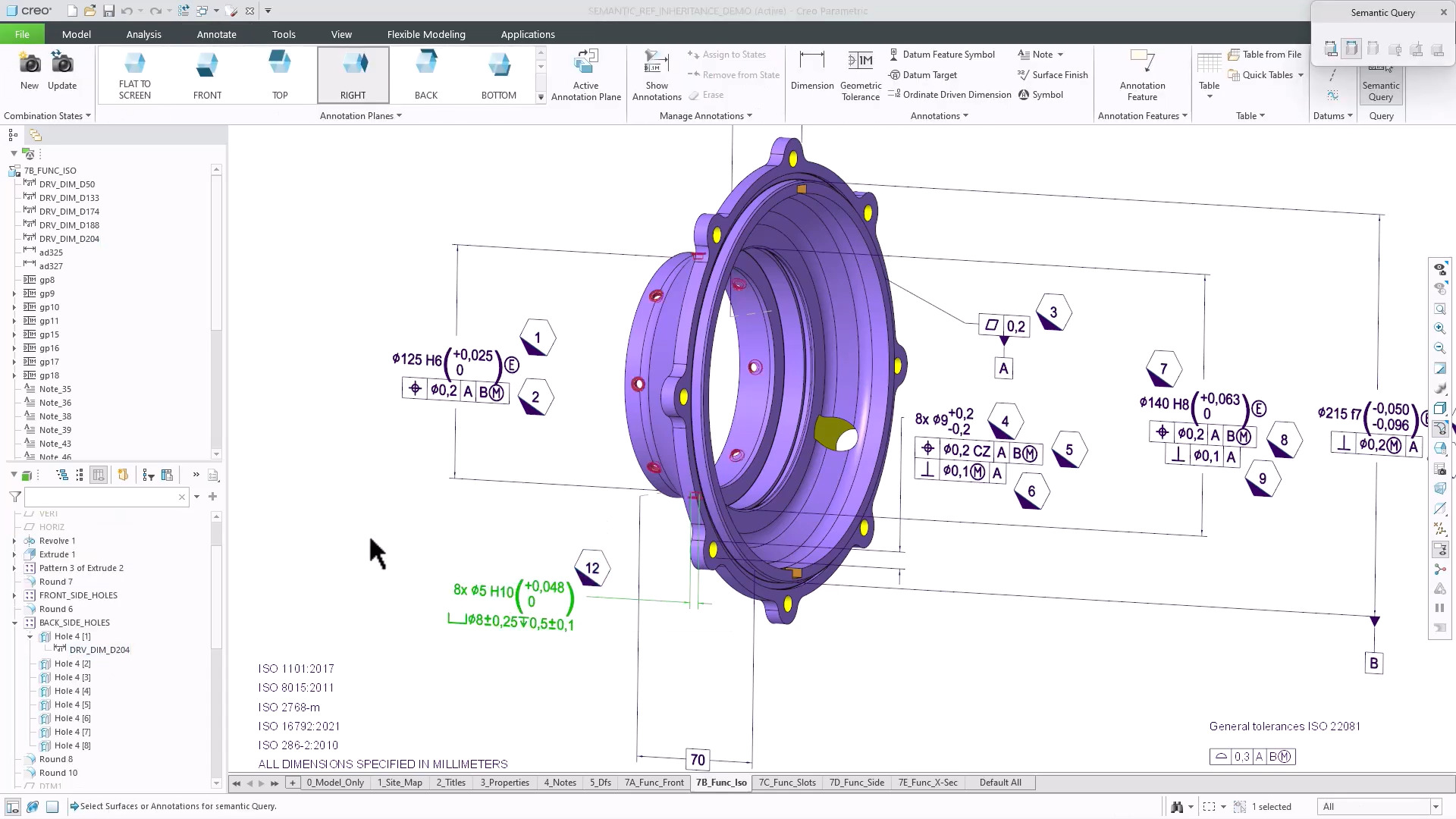Viewport: 1456px width, 819px height.
Task: Click the selection filter All combo box
Action: [1379, 807]
